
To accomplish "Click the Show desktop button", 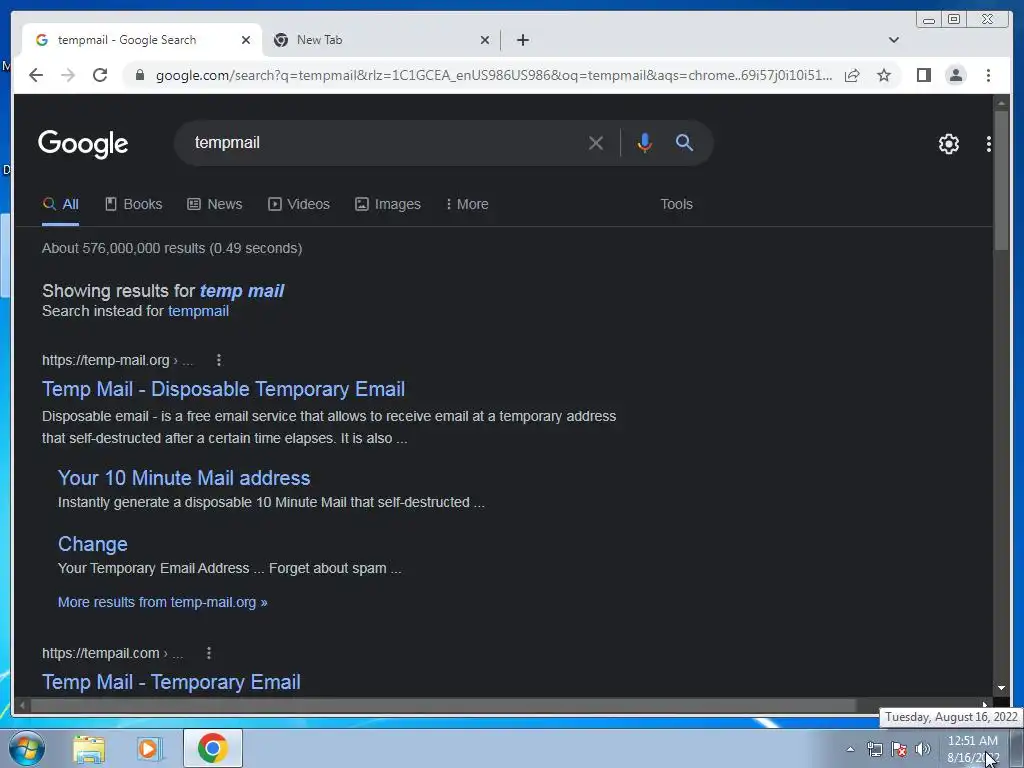I will (x=1017, y=748).
